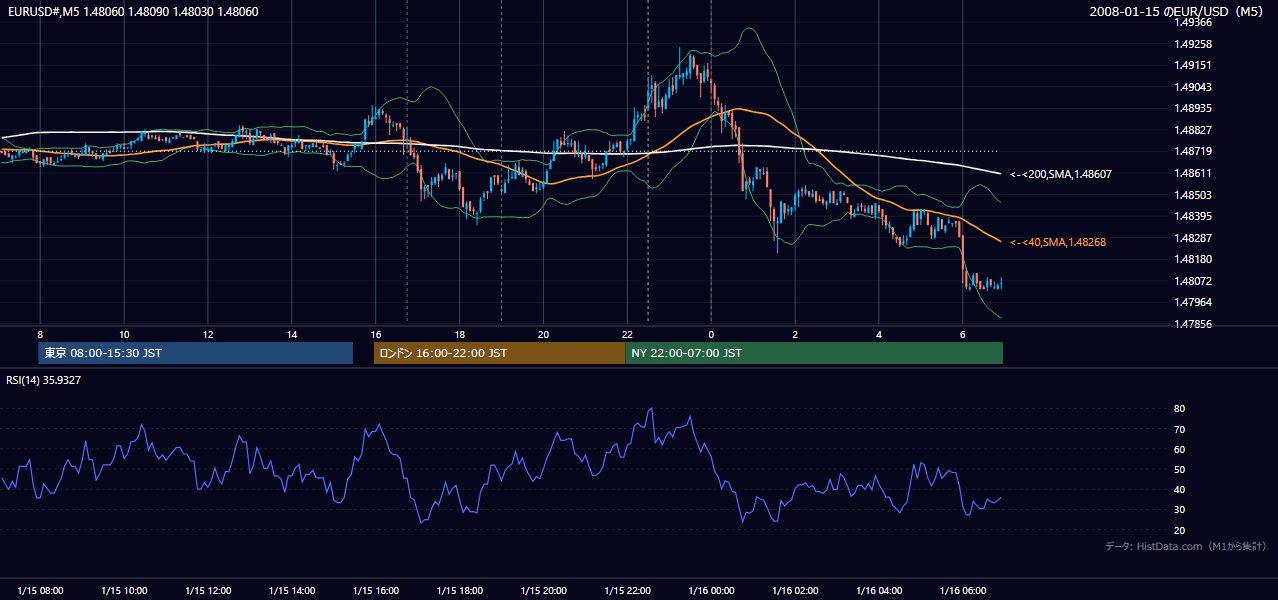This screenshot has height=600, width=1278.
Task: Click the London 16:00-22:00 JST session bar
Action: coord(499,353)
